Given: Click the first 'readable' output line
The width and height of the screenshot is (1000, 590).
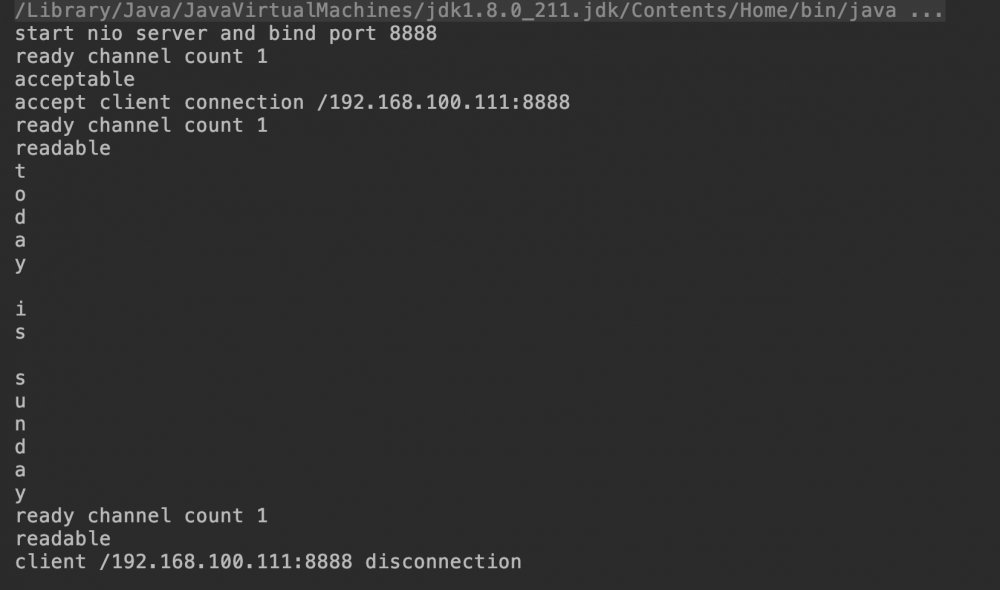Looking at the screenshot, I should [62, 149].
